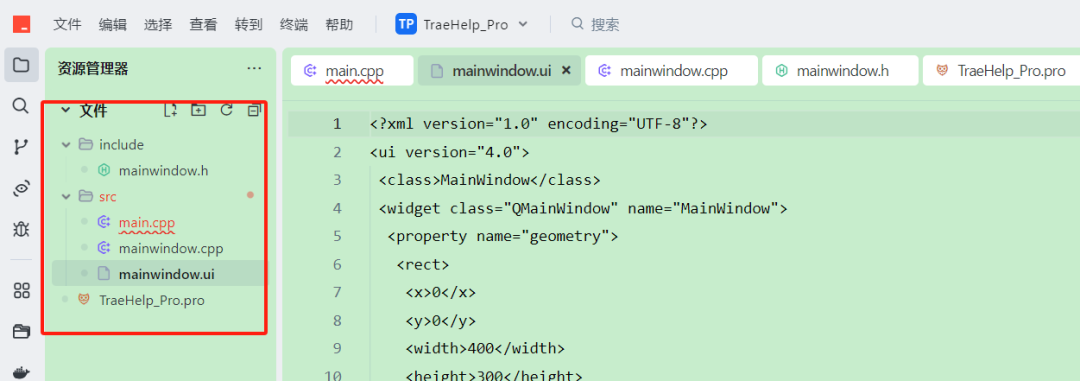
Task: Click the search magnifier in title bar
Action: pos(578,24)
